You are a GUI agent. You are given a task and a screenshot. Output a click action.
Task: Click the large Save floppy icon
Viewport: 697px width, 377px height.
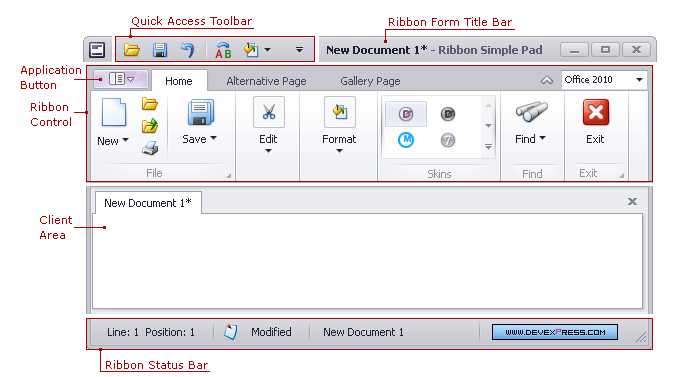[200, 112]
